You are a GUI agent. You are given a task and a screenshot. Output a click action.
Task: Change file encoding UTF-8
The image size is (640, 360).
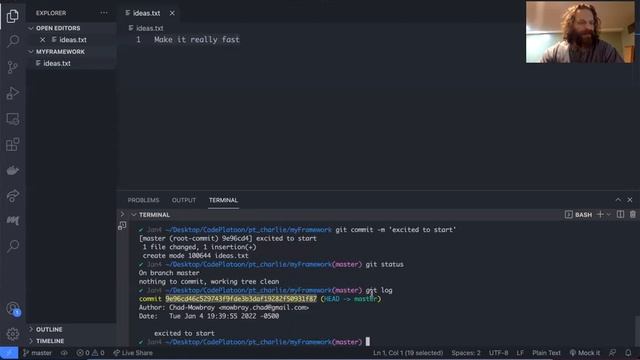pos(498,353)
